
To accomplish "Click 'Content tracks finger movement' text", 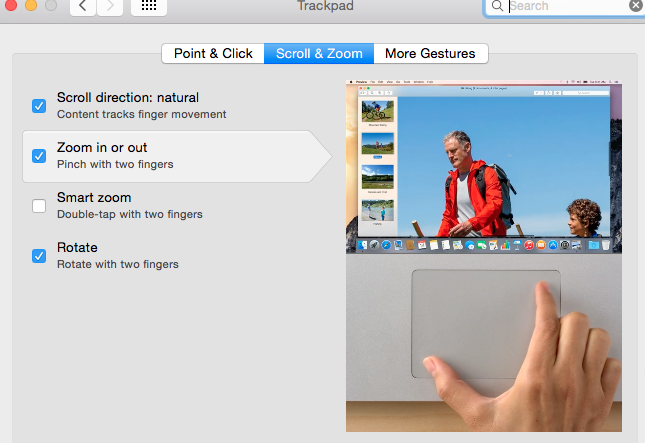I will point(142,114).
